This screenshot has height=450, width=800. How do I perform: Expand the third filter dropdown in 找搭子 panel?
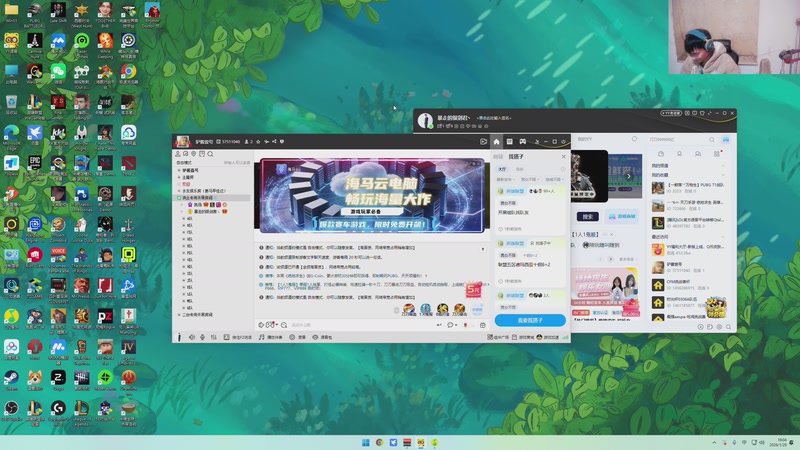[554, 180]
